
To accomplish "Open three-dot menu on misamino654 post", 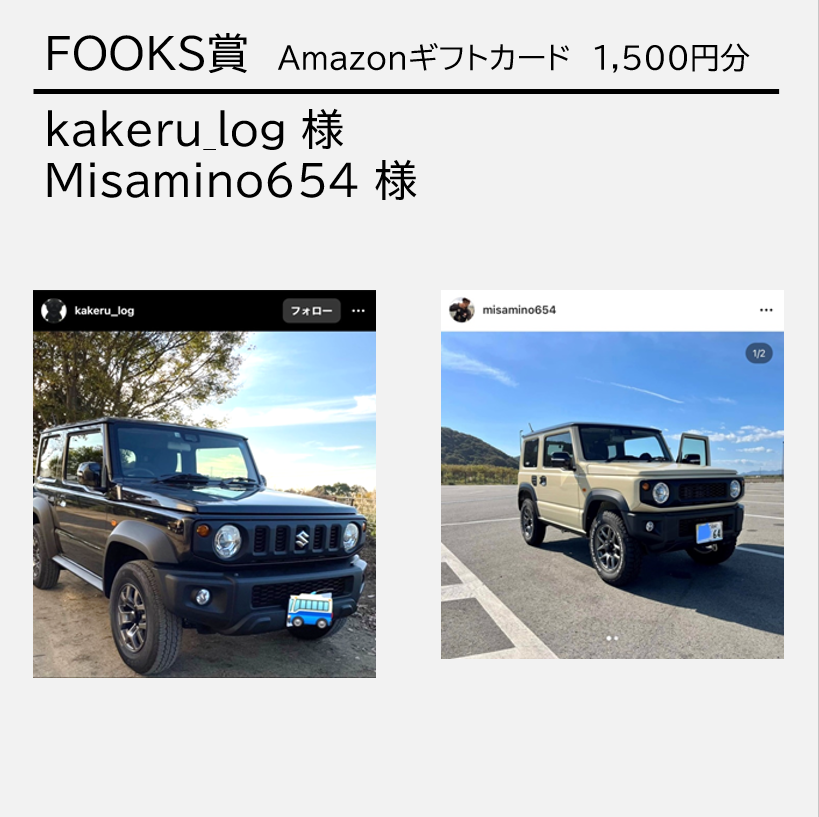I will coord(766,310).
